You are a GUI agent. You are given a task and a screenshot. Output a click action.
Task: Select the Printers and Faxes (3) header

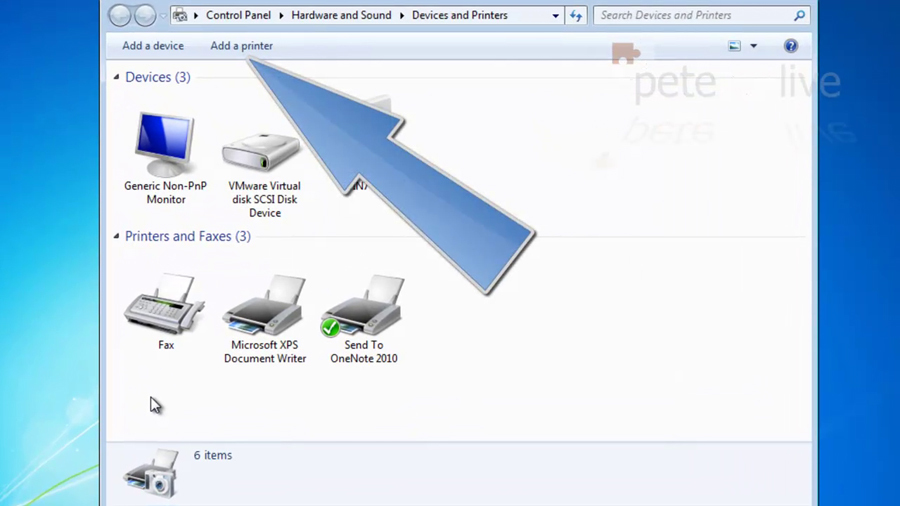tap(188, 236)
